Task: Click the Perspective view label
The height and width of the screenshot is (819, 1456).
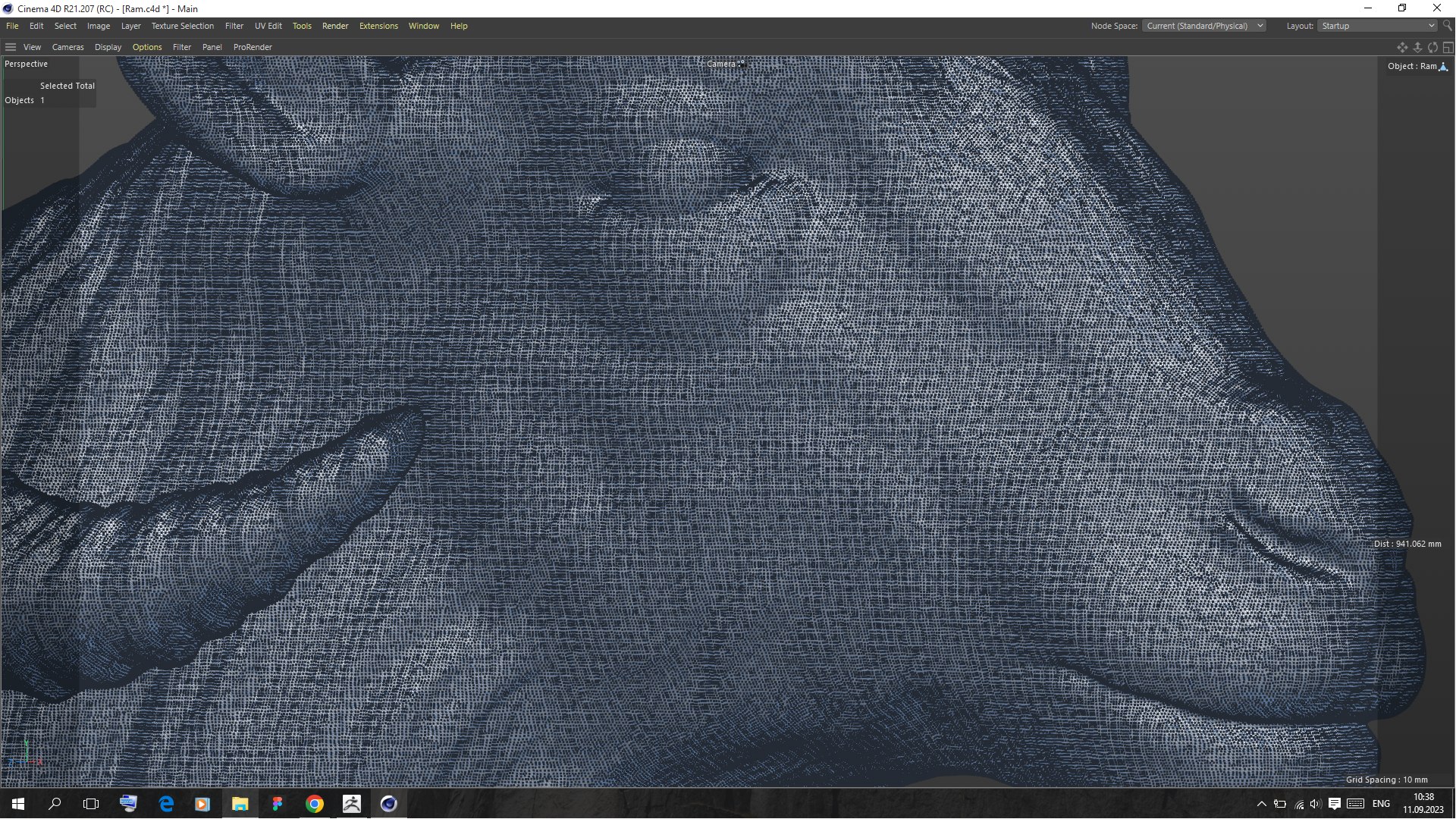Action: (x=26, y=64)
